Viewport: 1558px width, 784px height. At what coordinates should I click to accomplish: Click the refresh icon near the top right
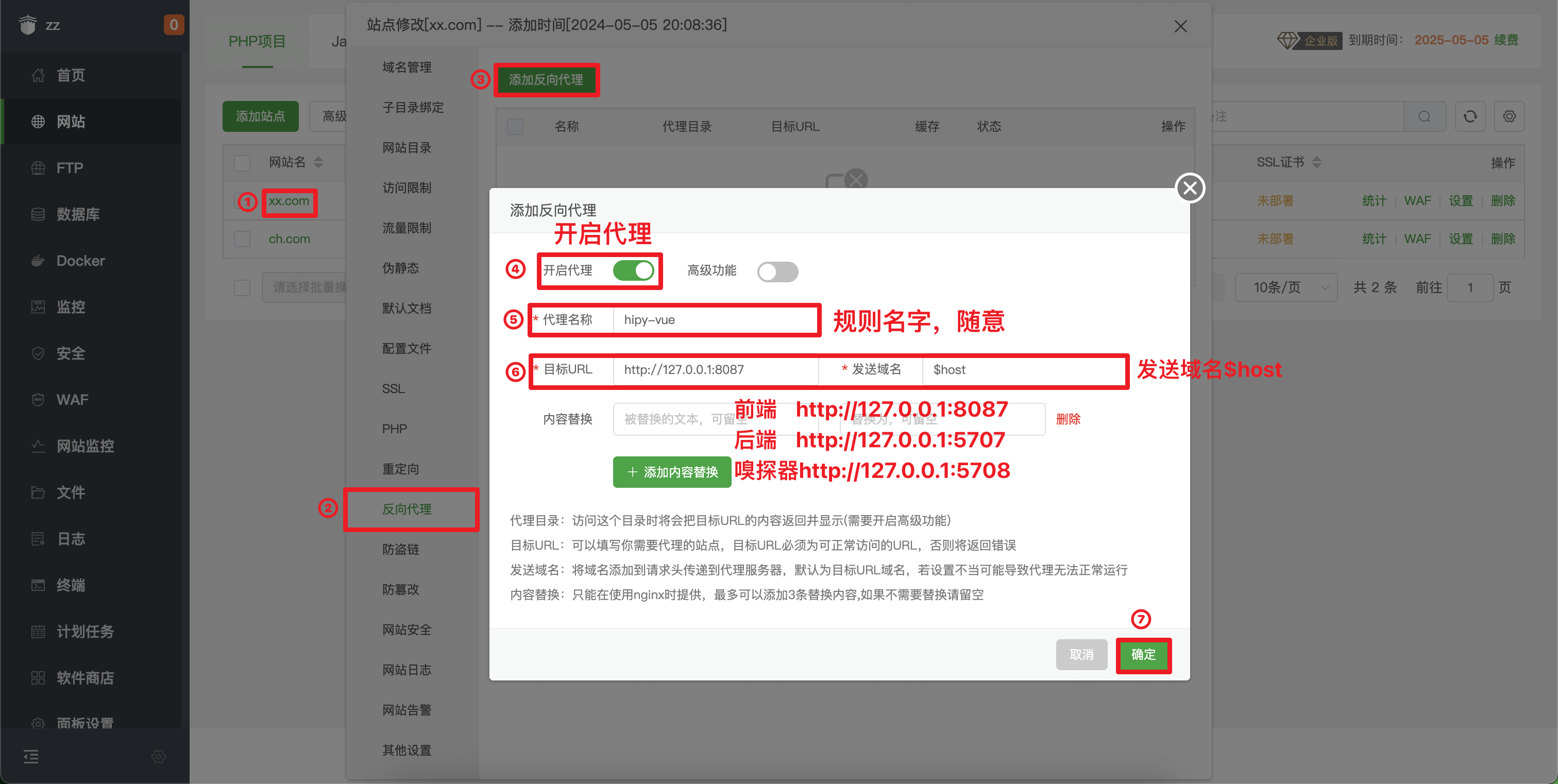pyautogui.click(x=1470, y=116)
